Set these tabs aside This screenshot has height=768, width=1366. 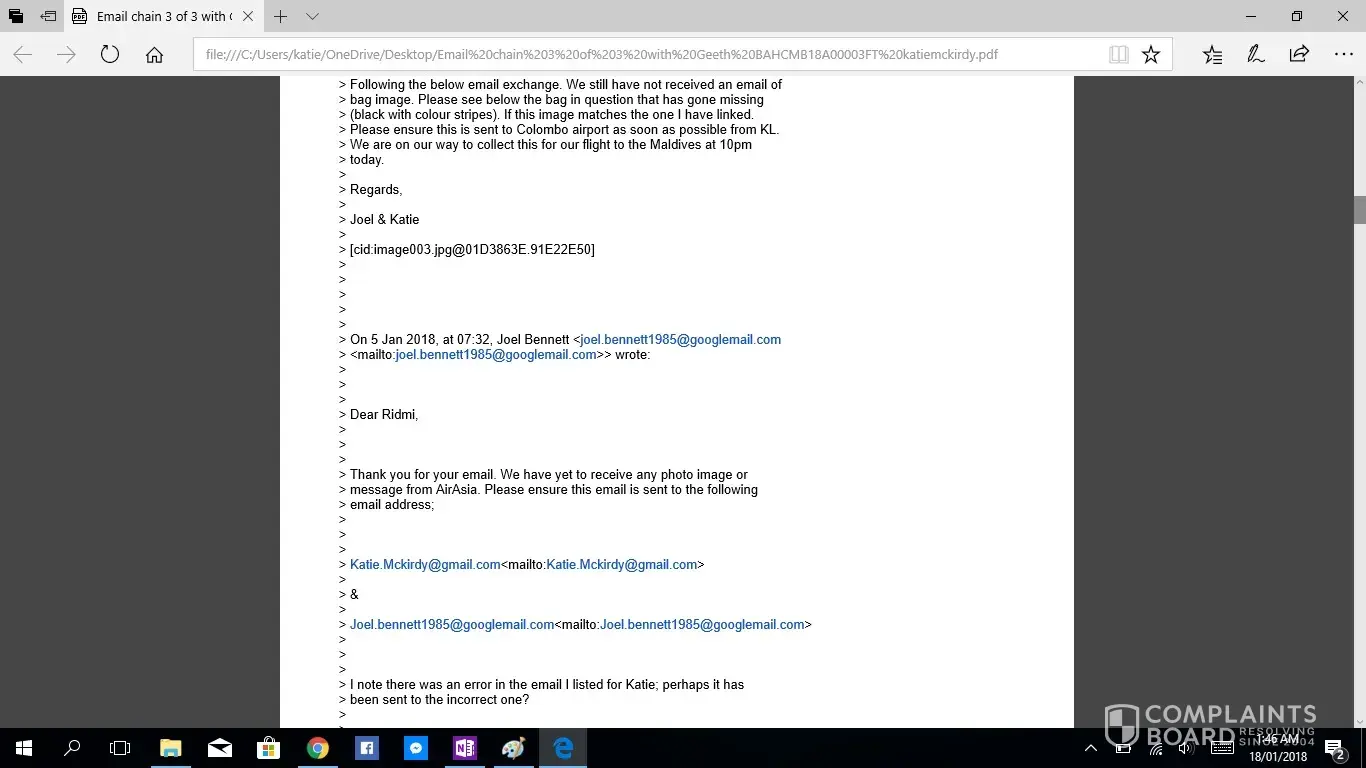click(x=48, y=16)
